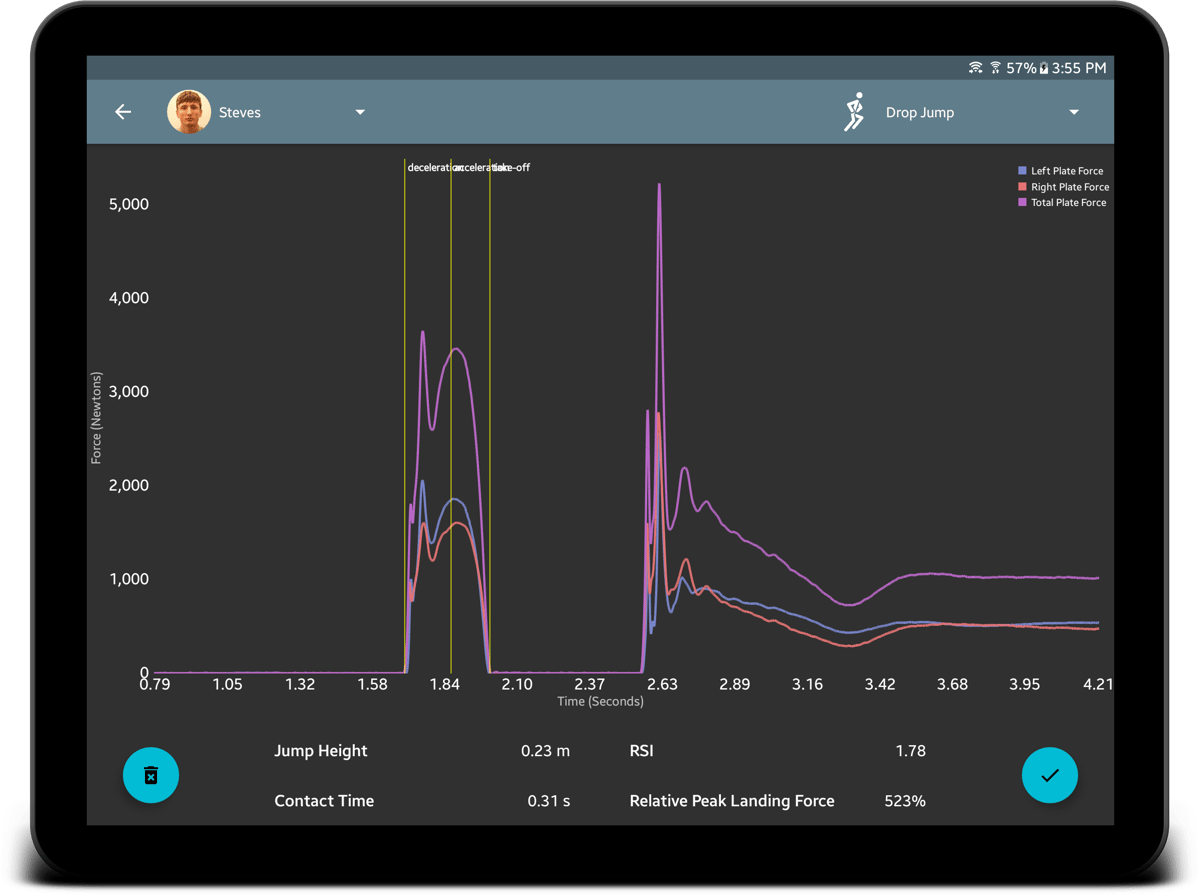Tap the Steves name label
The height and width of the screenshot is (895, 1199).
[240, 113]
